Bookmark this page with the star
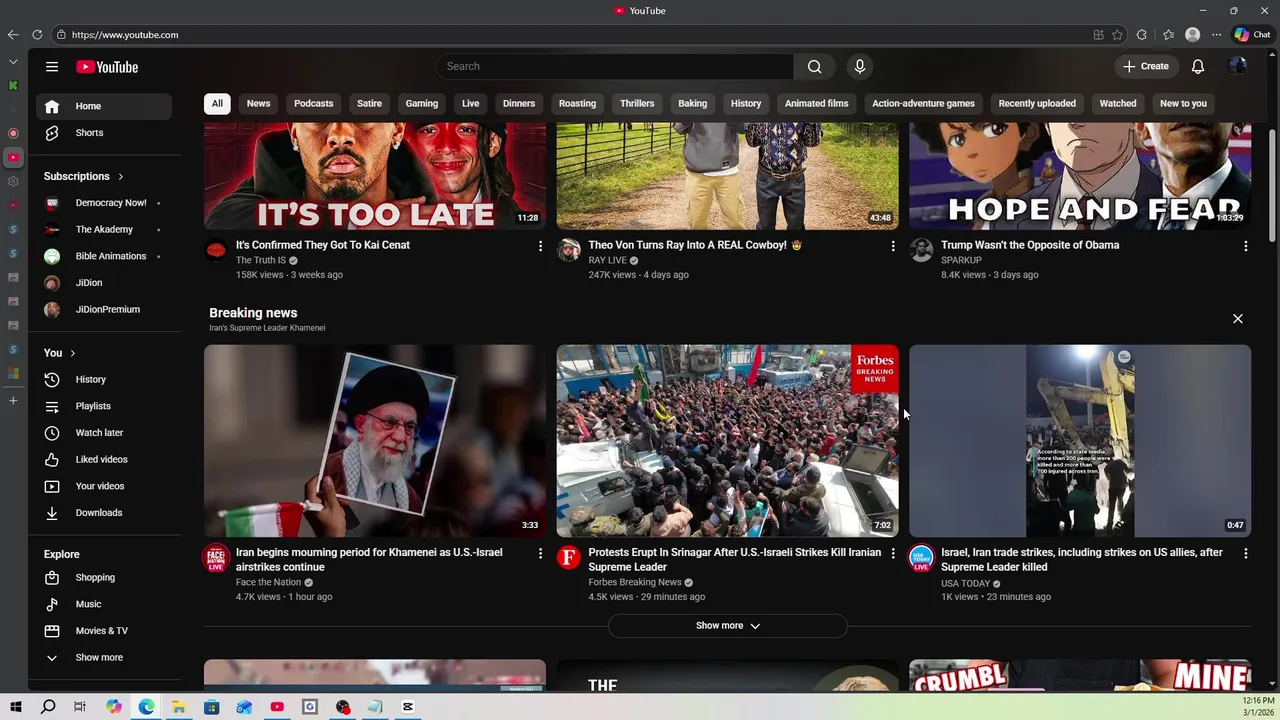 click(x=1118, y=35)
